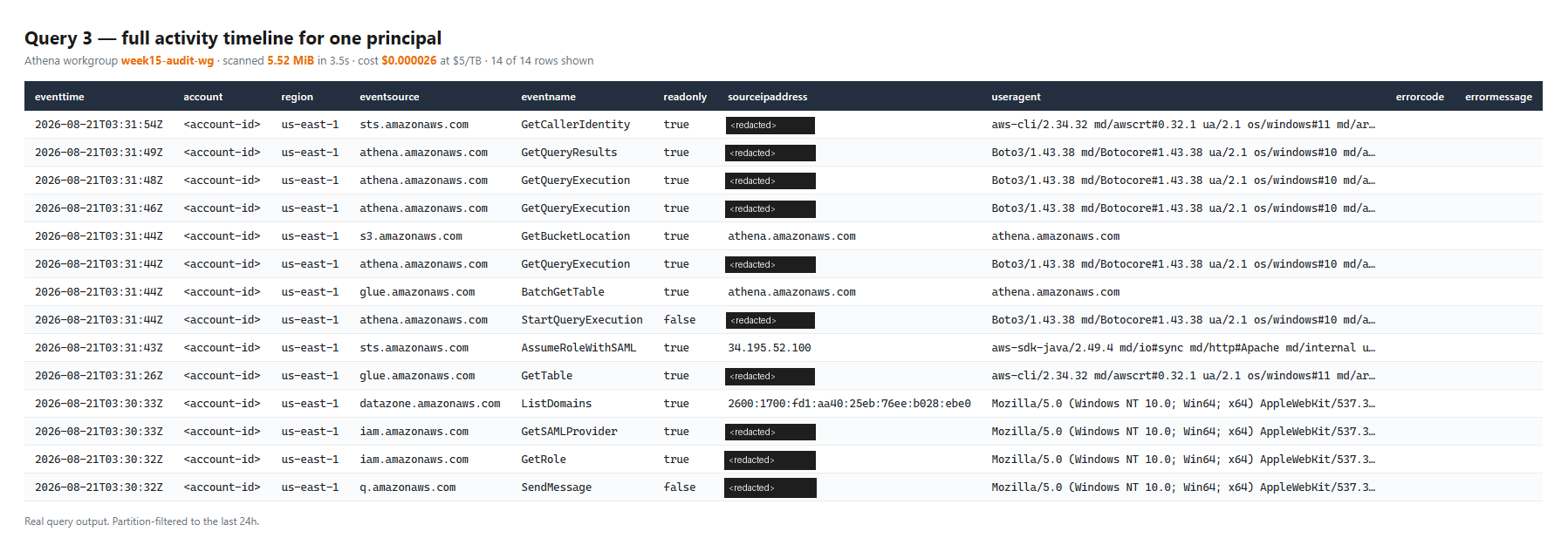Select the GetSAMLProvider event name
The width and height of the screenshot is (1568, 552).
click(569, 432)
